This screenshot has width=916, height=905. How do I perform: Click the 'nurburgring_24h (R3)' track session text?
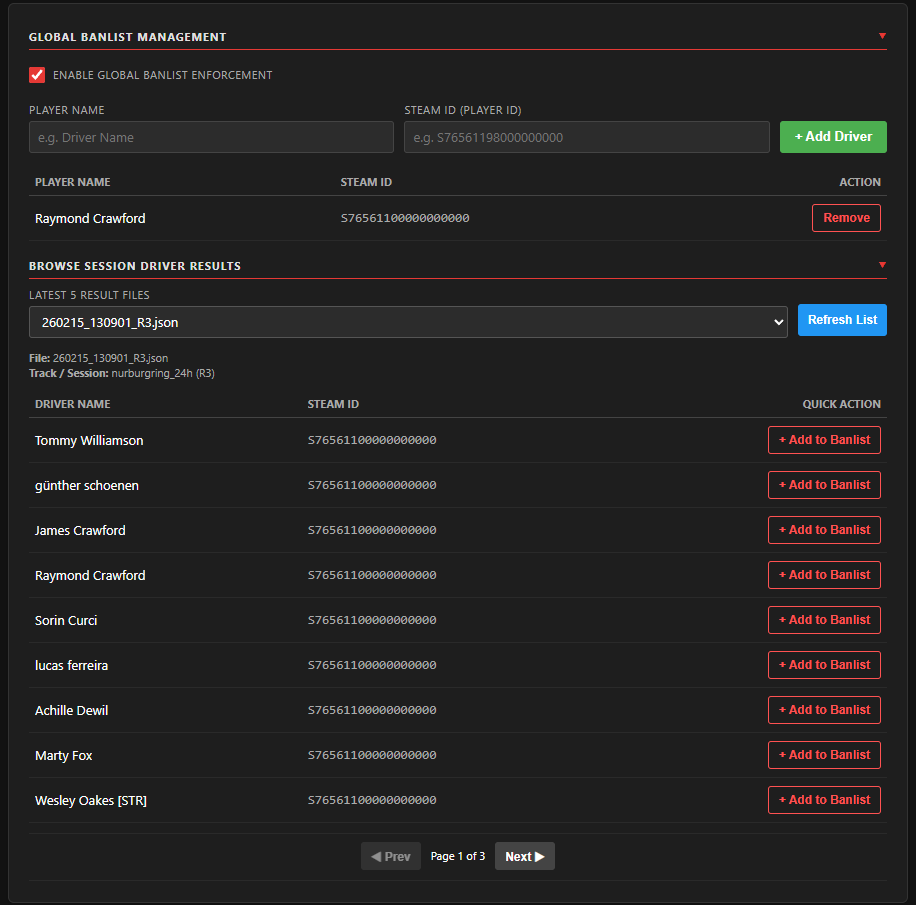pyautogui.click(x=163, y=373)
